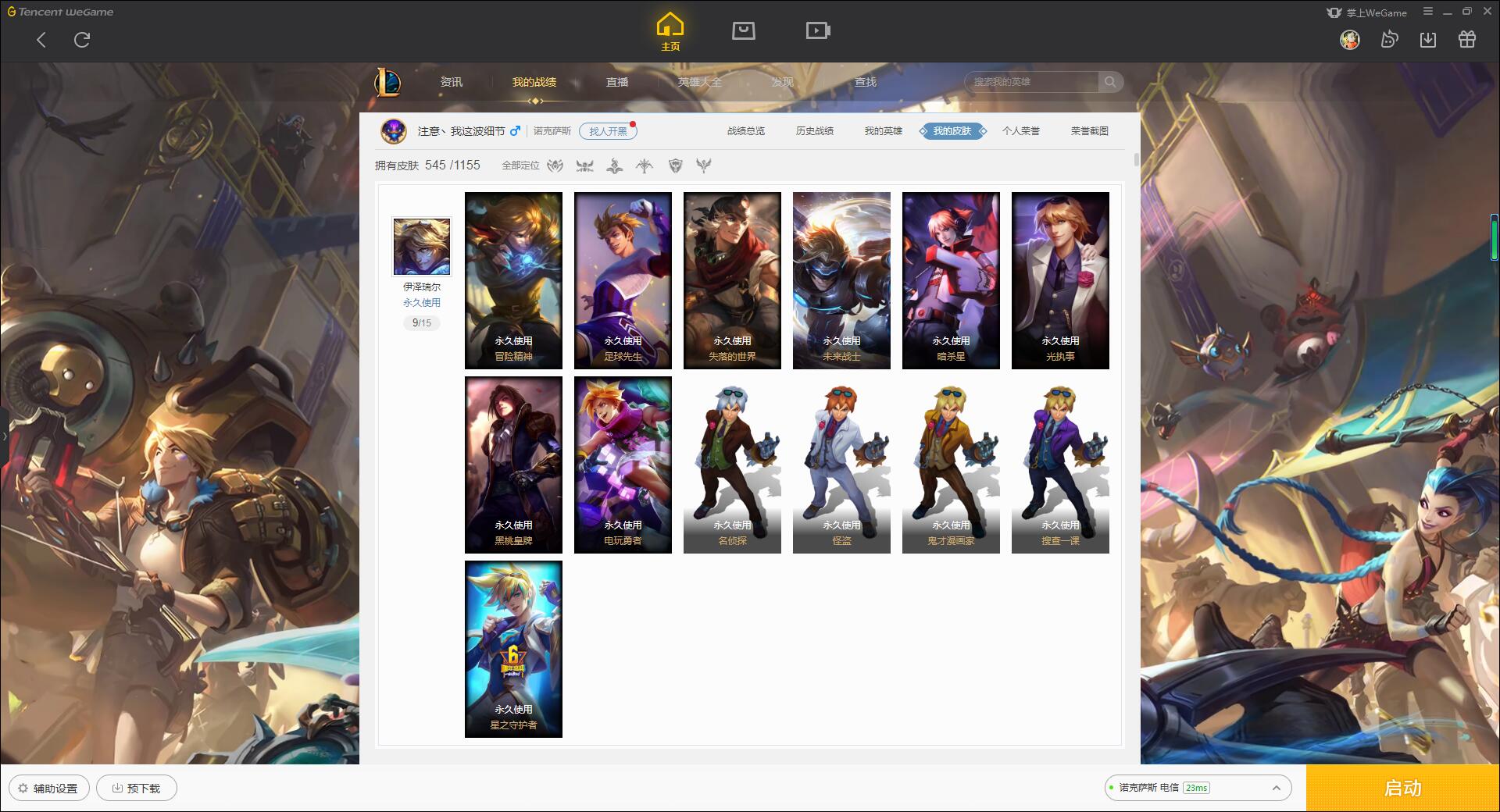Switch to 我的英雄 sub-tab
Image resolution: width=1500 pixels, height=812 pixels.
[x=884, y=130]
